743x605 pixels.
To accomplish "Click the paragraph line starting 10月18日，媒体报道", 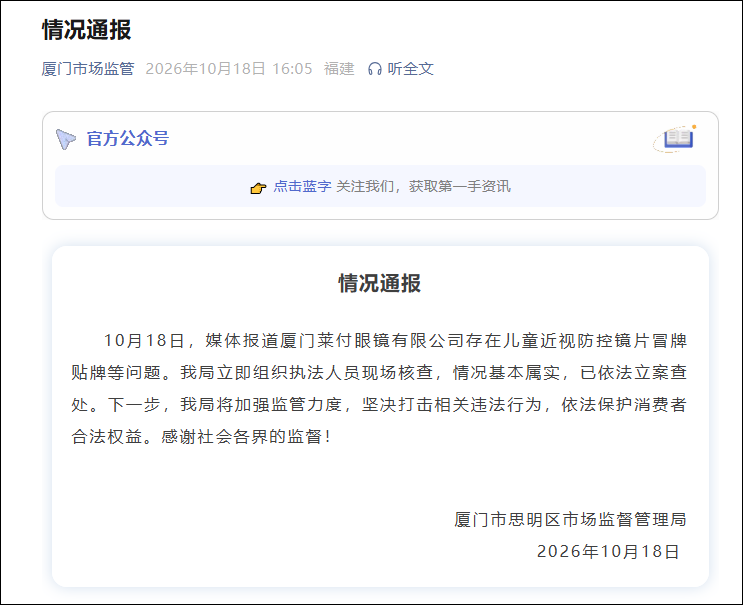I will point(395,341).
